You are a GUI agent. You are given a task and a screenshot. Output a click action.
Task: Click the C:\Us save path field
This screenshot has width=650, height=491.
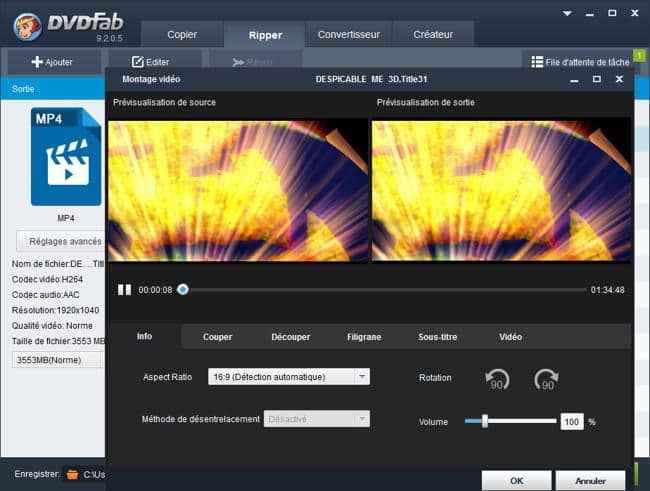coord(94,474)
